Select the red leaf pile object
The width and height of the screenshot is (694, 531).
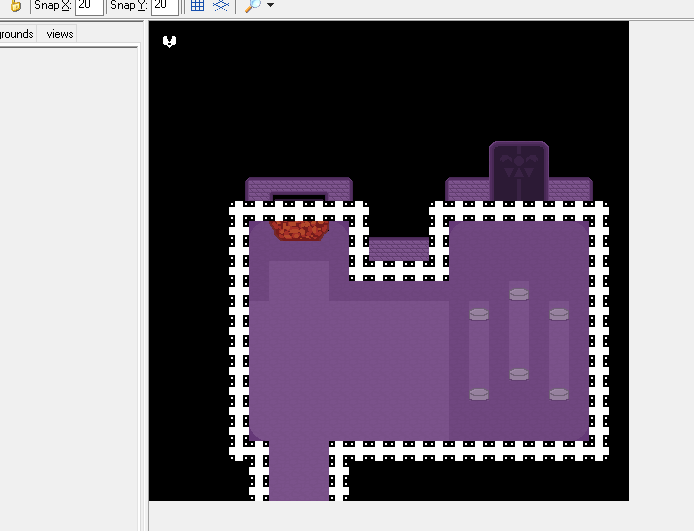pyautogui.click(x=299, y=231)
